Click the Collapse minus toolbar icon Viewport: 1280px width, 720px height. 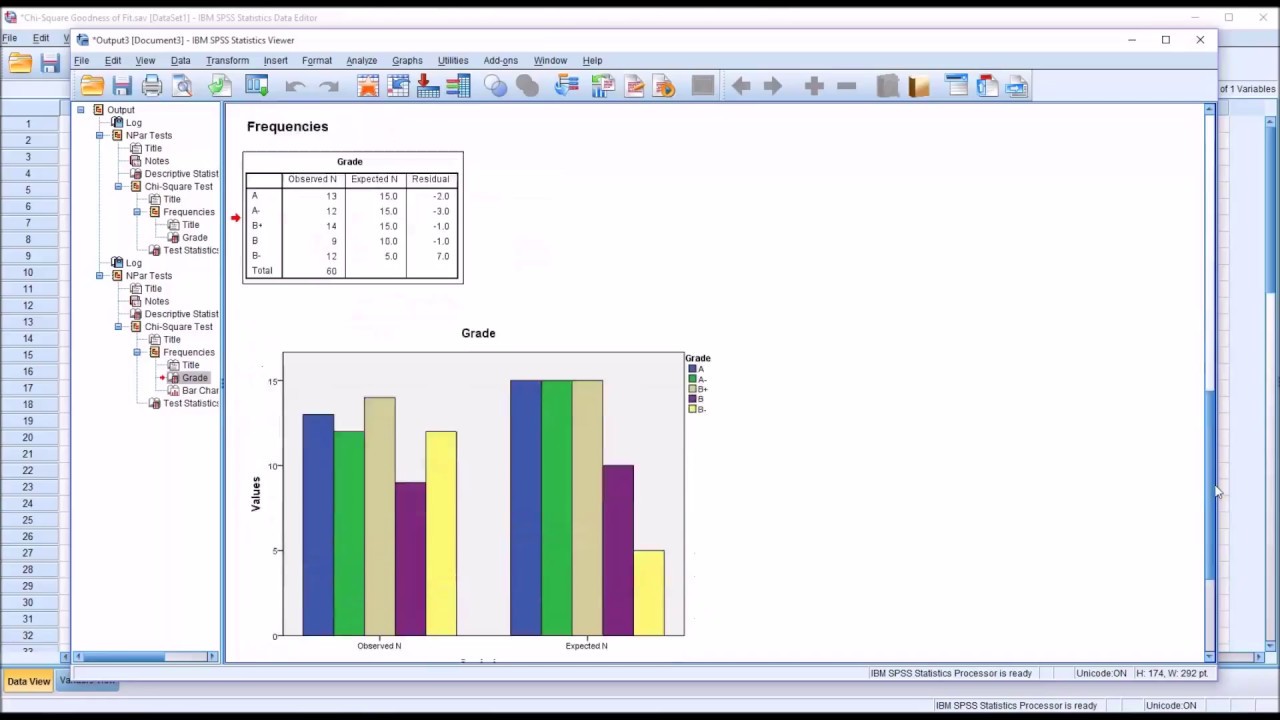[847, 86]
